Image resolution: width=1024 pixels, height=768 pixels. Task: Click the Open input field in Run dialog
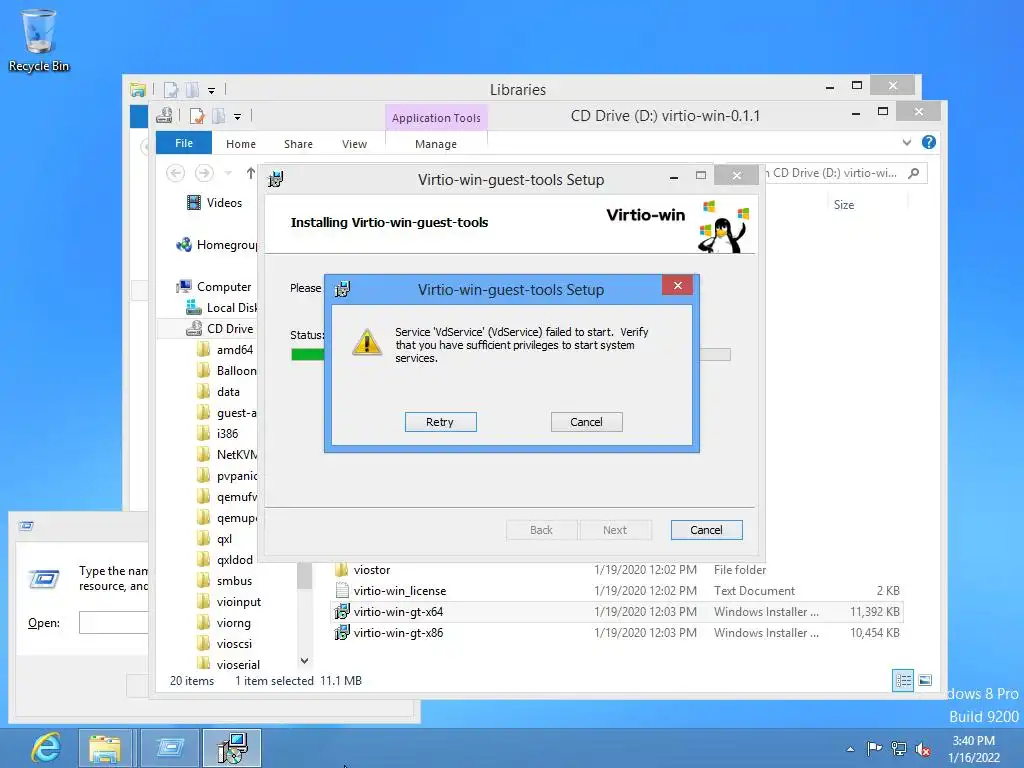[x=114, y=622]
